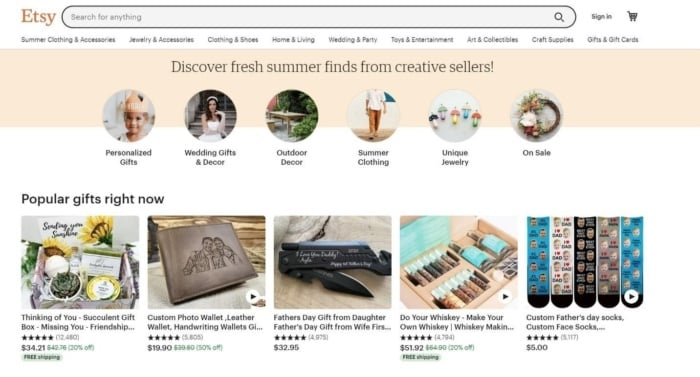This screenshot has width=700, height=377.
Task: Open Wedding Gifts & Decor link
Action: (x=210, y=157)
